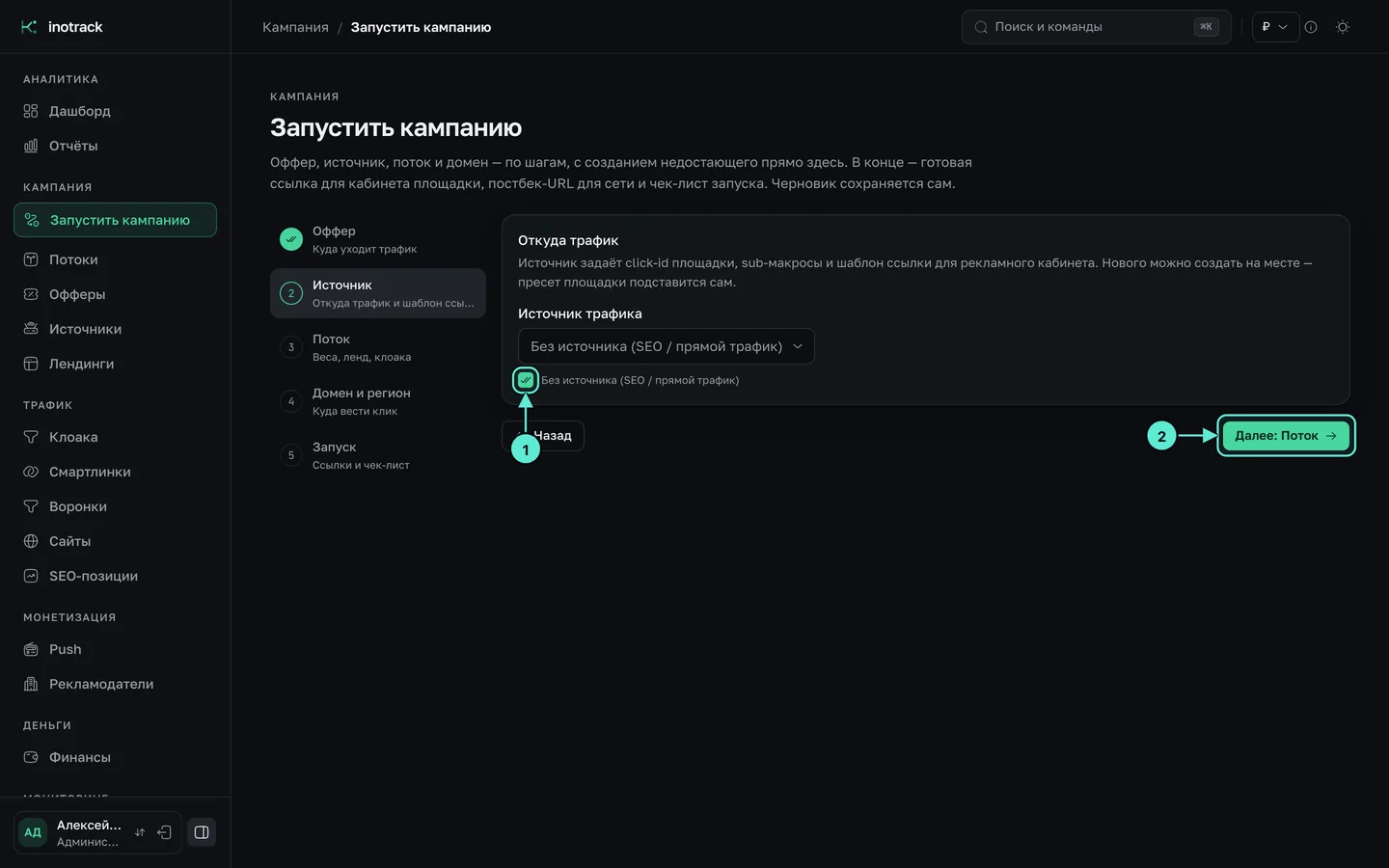Click the Источник трафика field label

[580, 313]
